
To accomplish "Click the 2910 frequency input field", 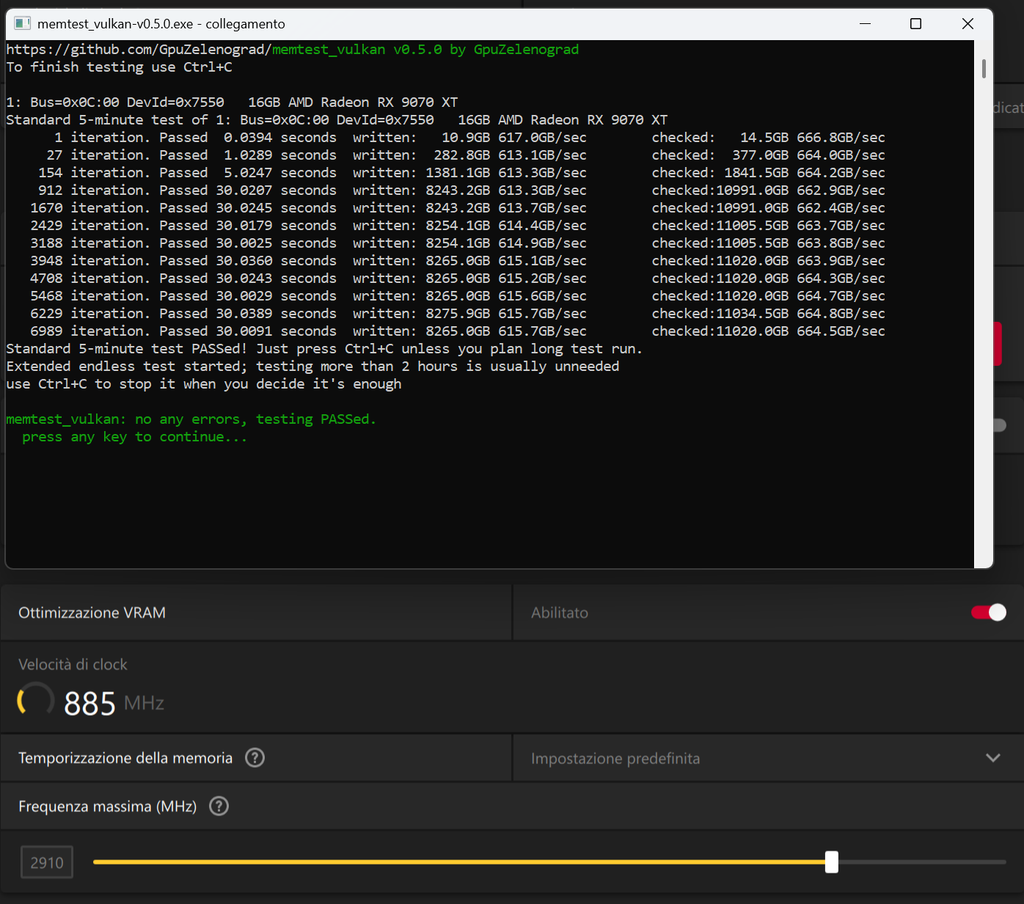I will point(47,862).
